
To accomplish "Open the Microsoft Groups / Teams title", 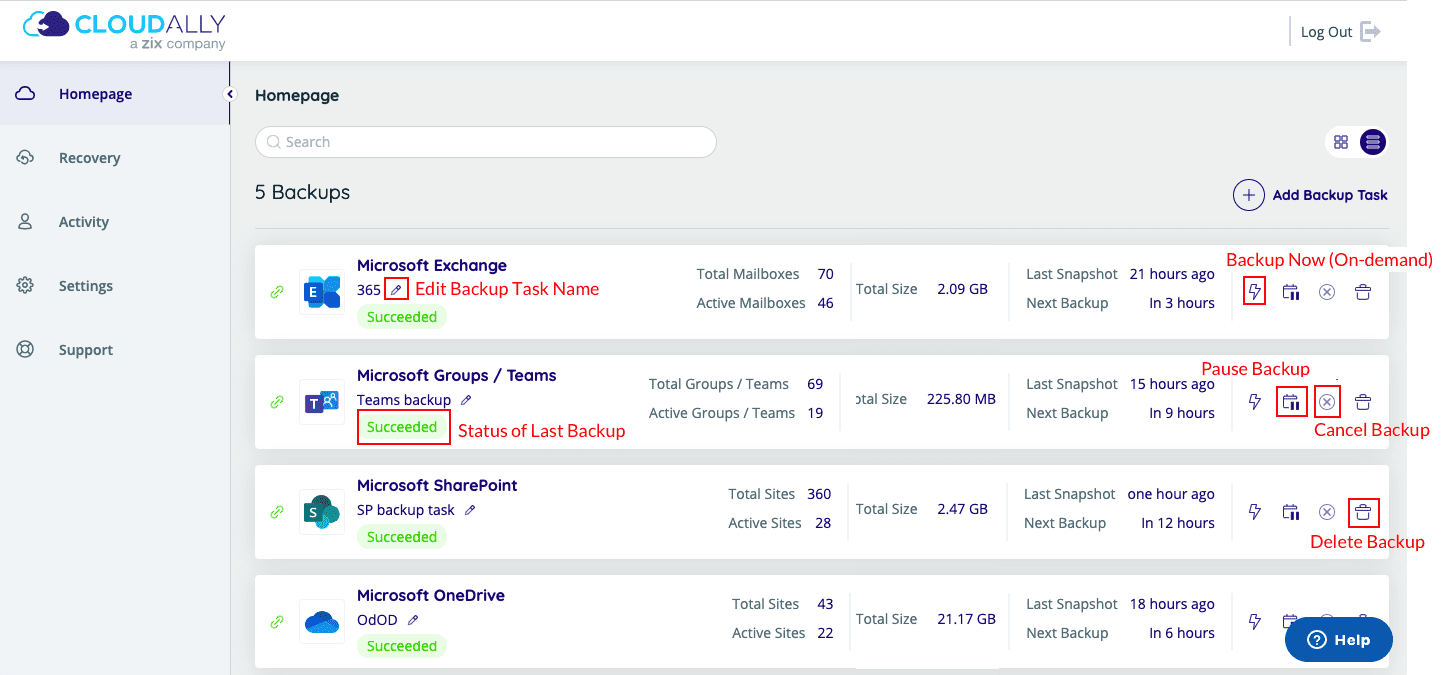I will (x=457, y=376).
